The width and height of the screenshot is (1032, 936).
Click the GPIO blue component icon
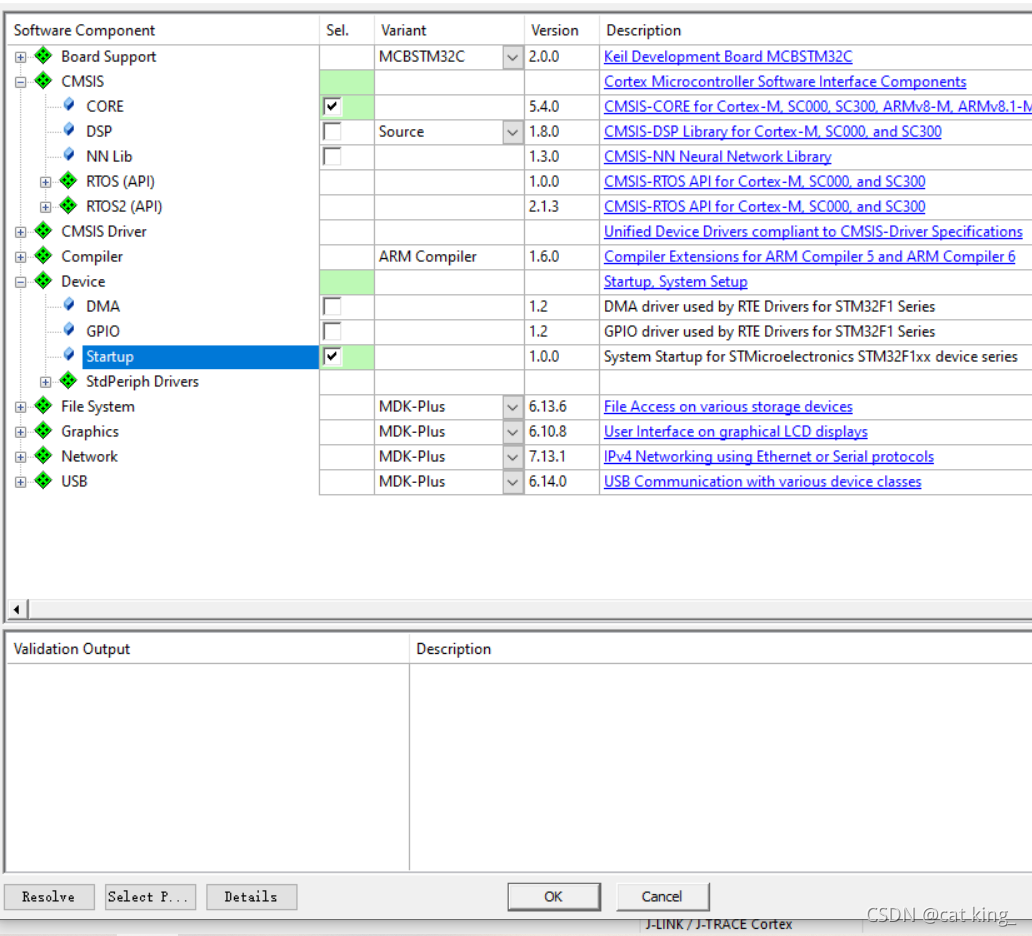(69, 330)
